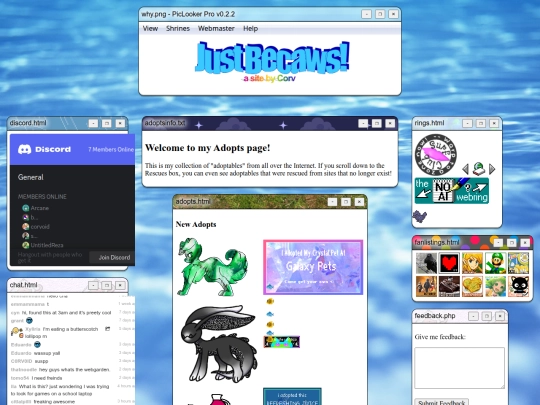Click the rainbow cat banner in adopts.html
This screenshot has height=405, width=540.
click(x=282, y=342)
